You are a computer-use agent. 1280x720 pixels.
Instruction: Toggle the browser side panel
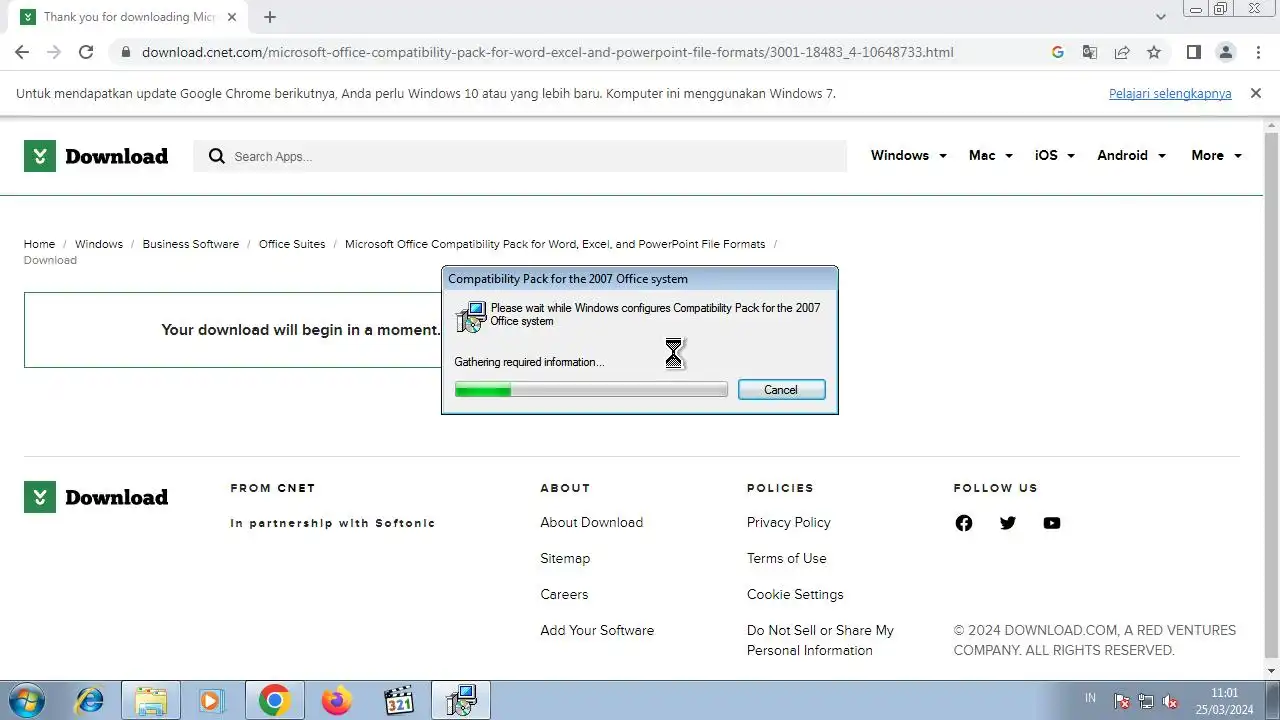pyautogui.click(x=1193, y=52)
